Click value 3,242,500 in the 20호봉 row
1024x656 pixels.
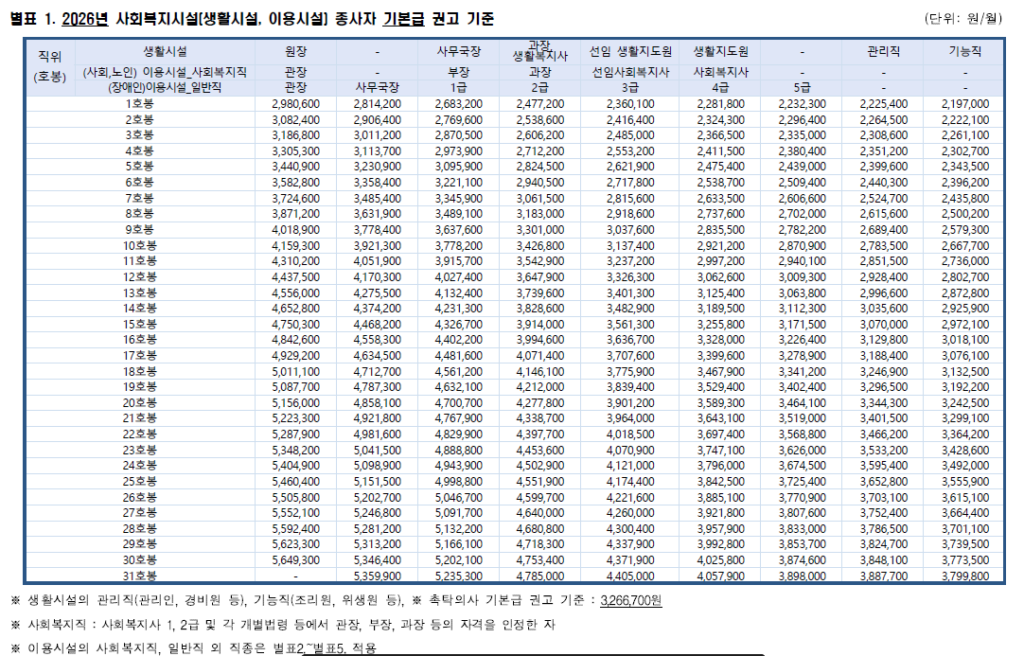[x=965, y=402]
